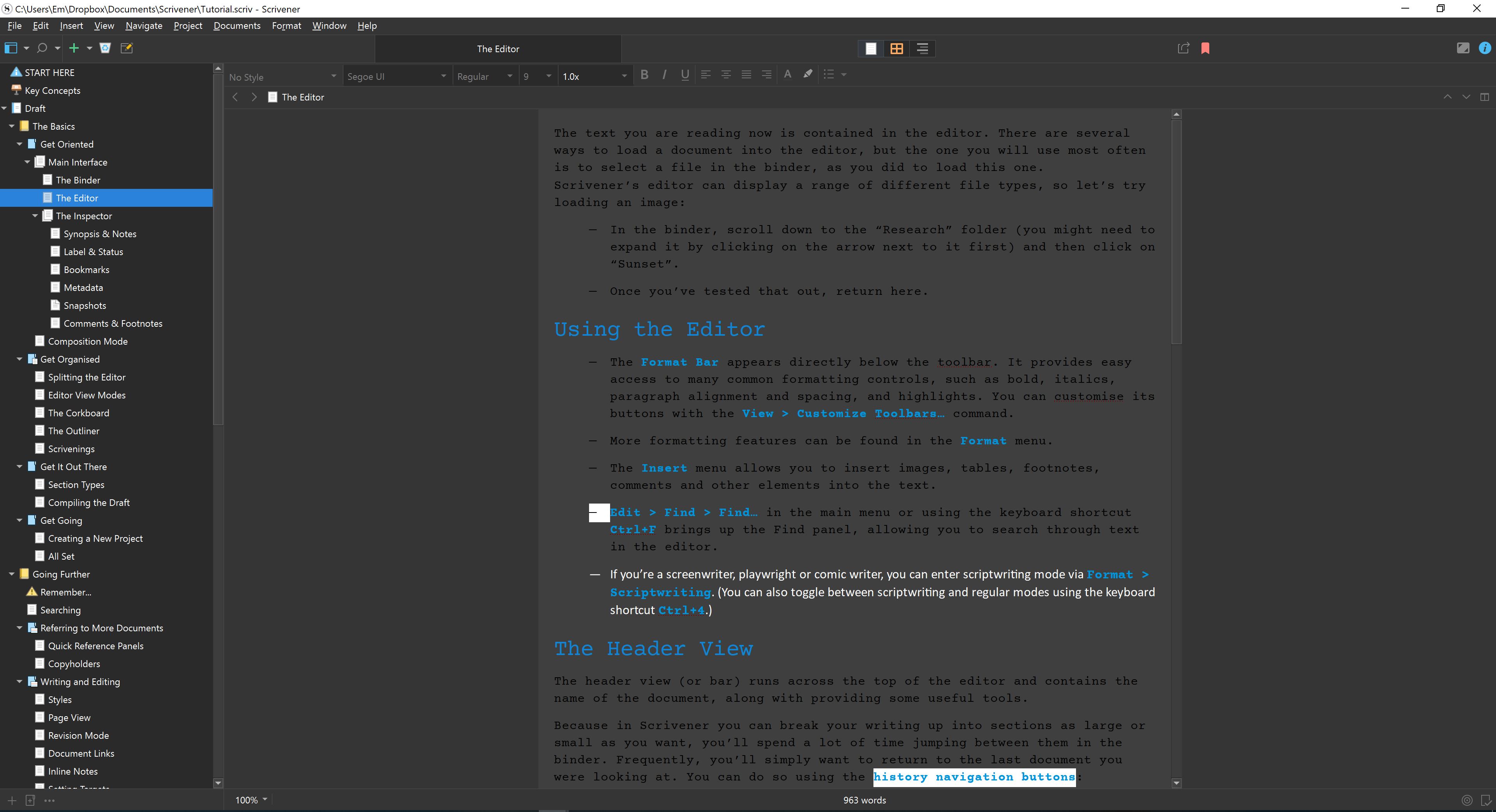Add new folder at binder footer
Screen dimensions: 1496x812
(30, 800)
